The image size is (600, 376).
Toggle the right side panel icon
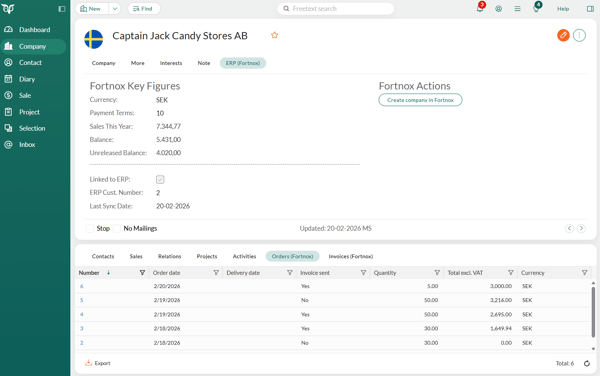tap(590, 9)
